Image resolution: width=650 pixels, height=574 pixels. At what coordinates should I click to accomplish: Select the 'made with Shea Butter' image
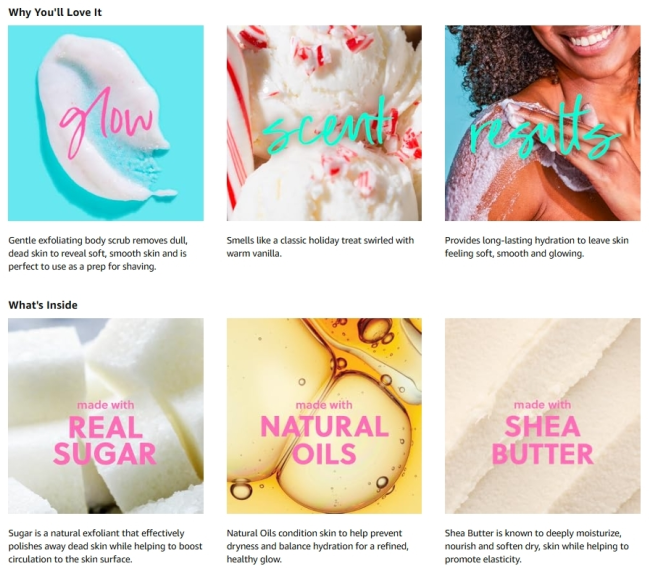pyautogui.click(x=543, y=416)
